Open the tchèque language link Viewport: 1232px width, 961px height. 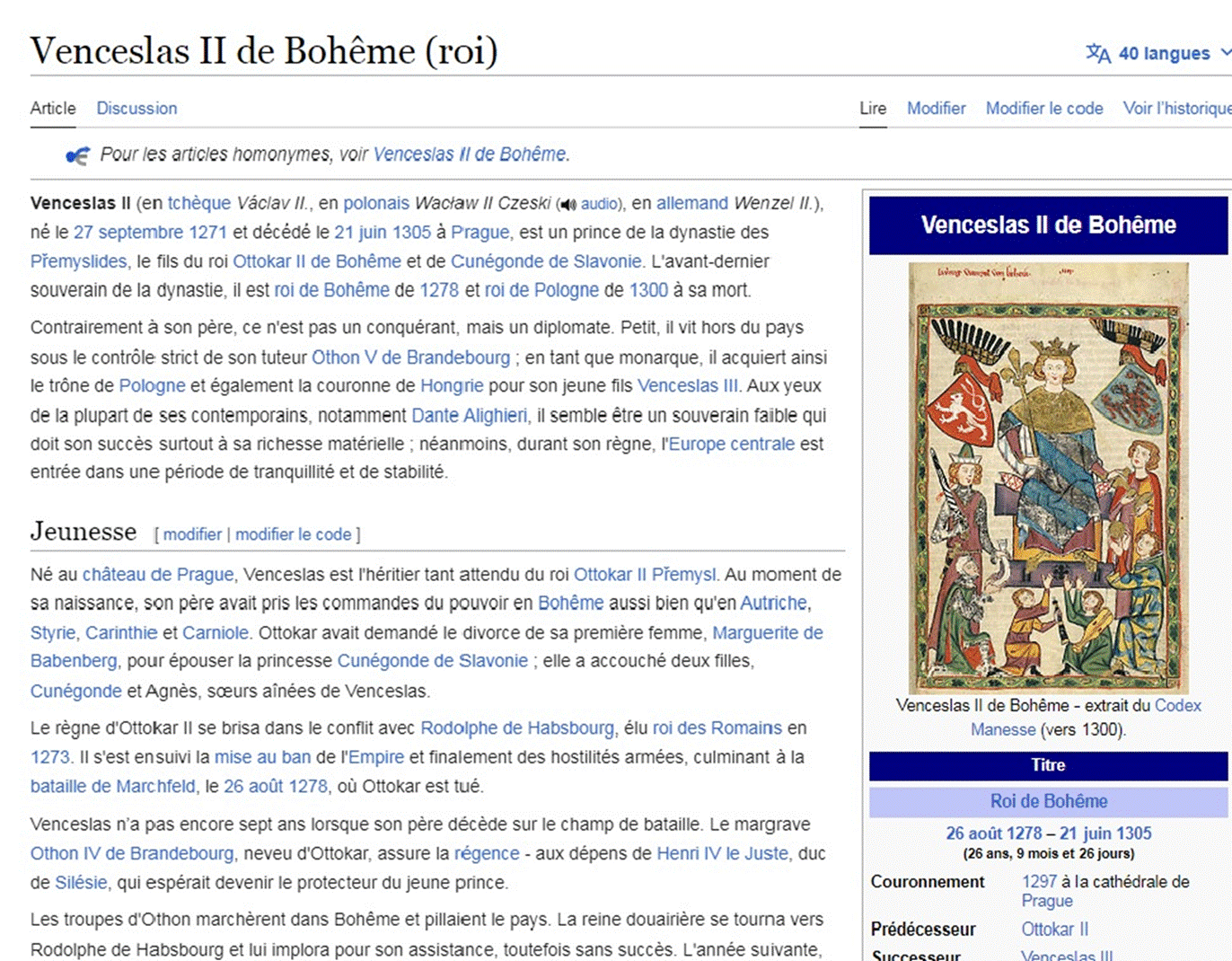pyautogui.click(x=199, y=203)
